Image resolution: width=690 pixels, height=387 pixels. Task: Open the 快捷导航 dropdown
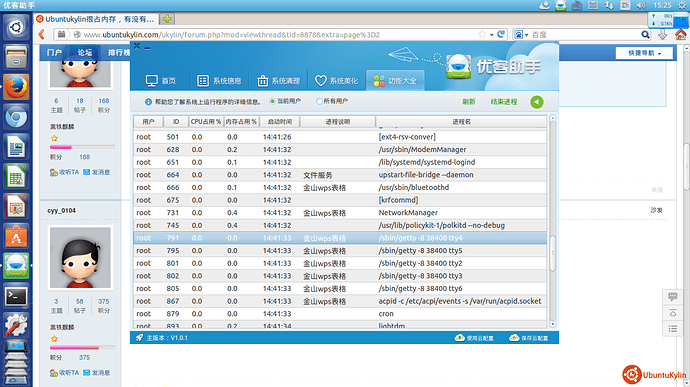click(x=644, y=53)
